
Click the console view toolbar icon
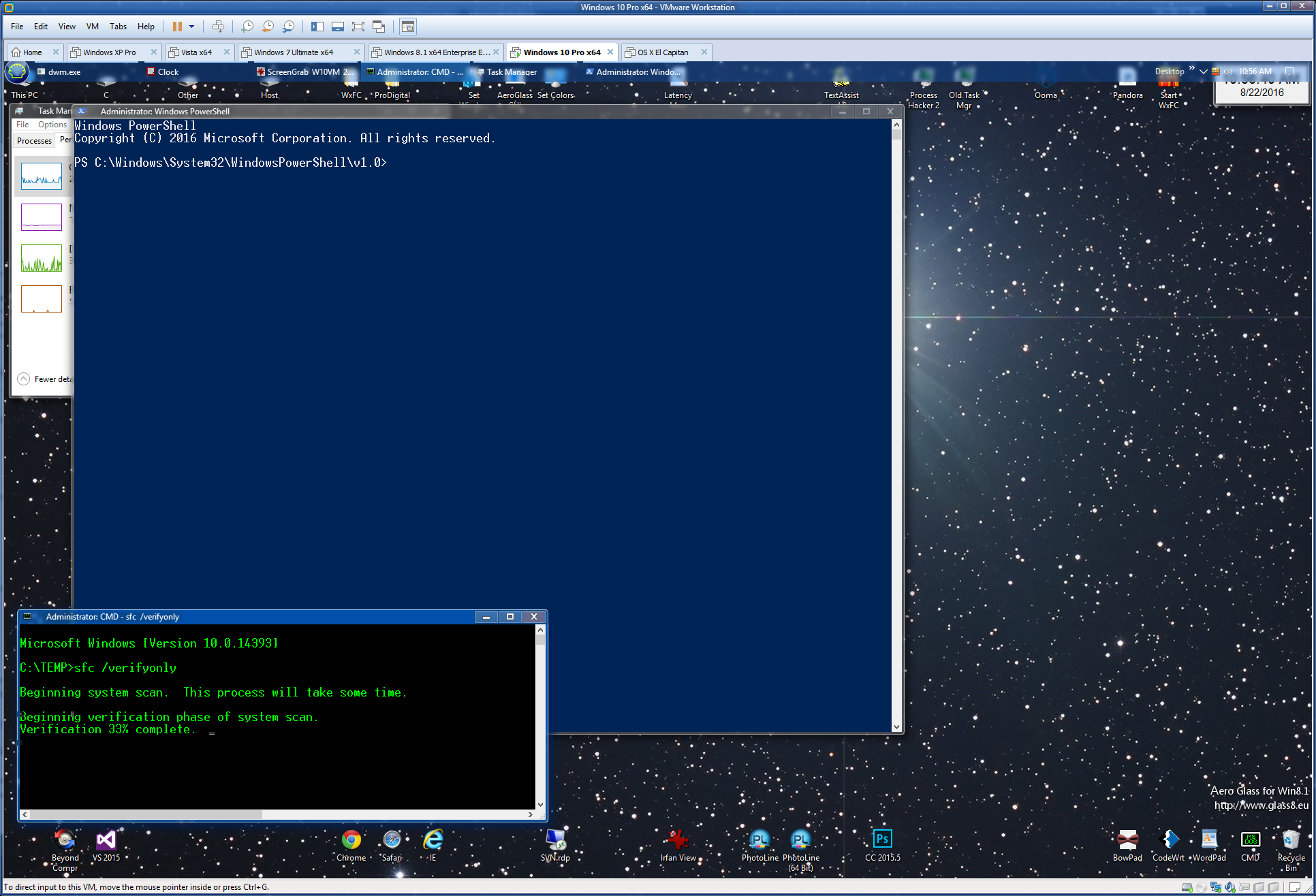coord(408,27)
